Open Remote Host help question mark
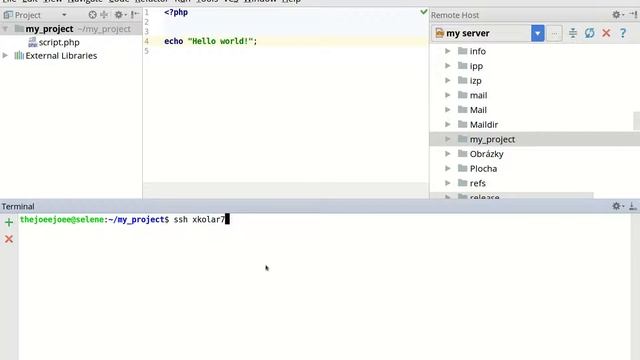640x360 pixels. click(623, 33)
